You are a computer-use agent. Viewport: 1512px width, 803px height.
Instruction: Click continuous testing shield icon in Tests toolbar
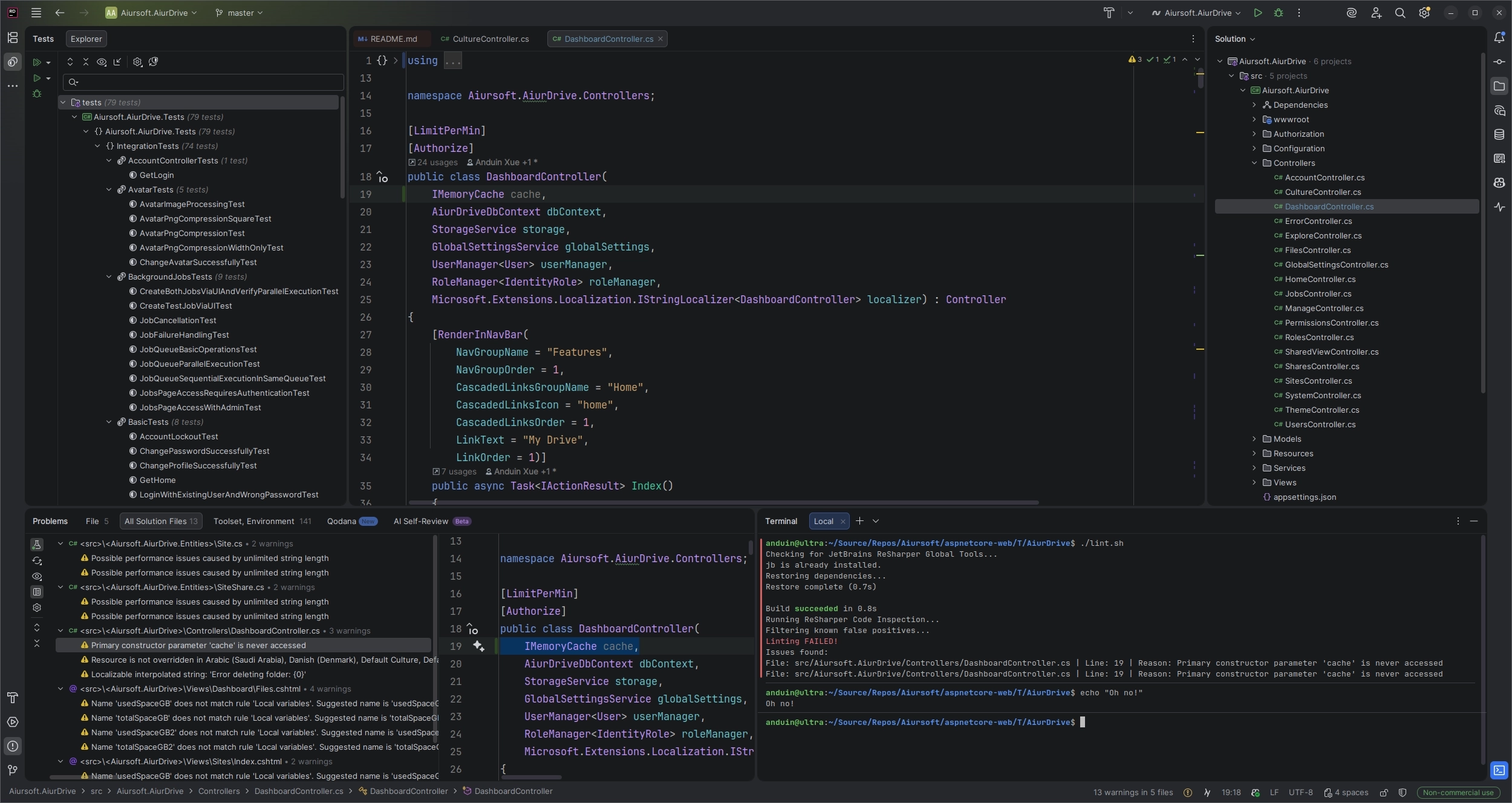point(154,62)
